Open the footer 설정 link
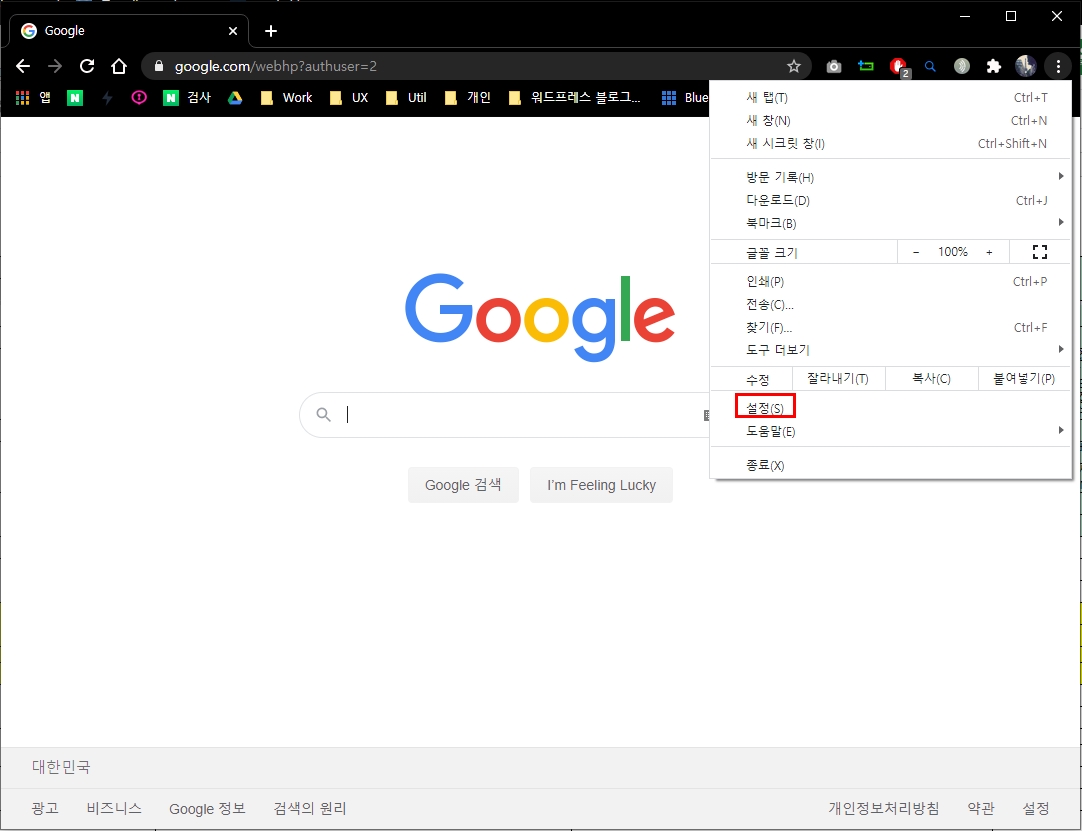The width and height of the screenshot is (1082, 831). [1036, 808]
